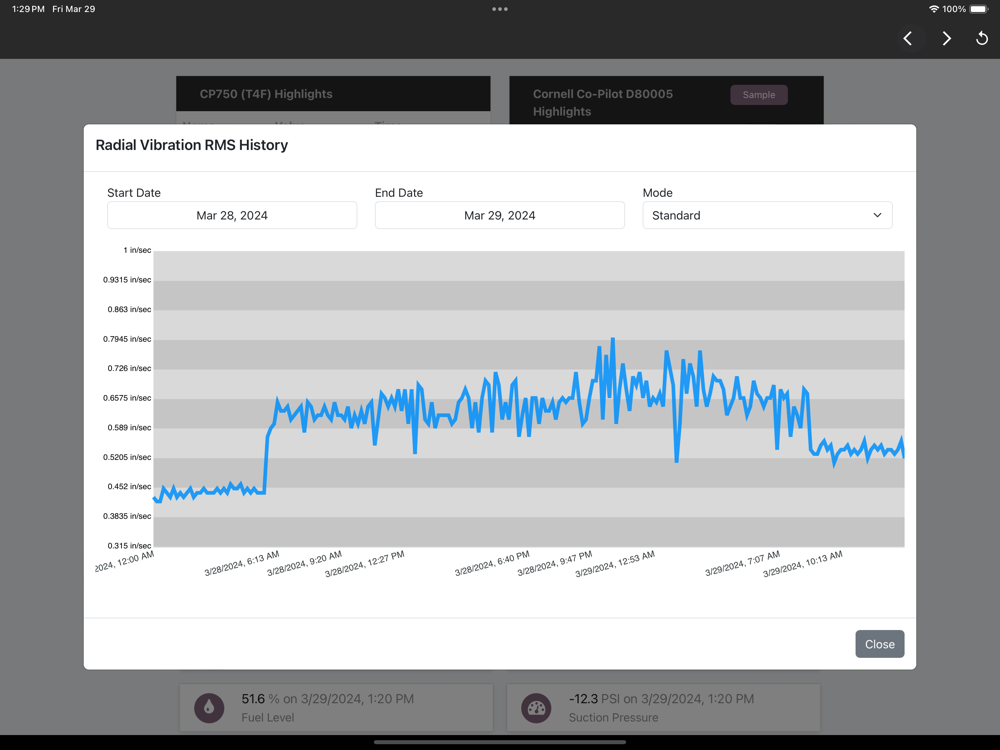1000x750 pixels.
Task: Open the End Date field Mar 29, 2024
Action: pyautogui.click(x=500, y=215)
